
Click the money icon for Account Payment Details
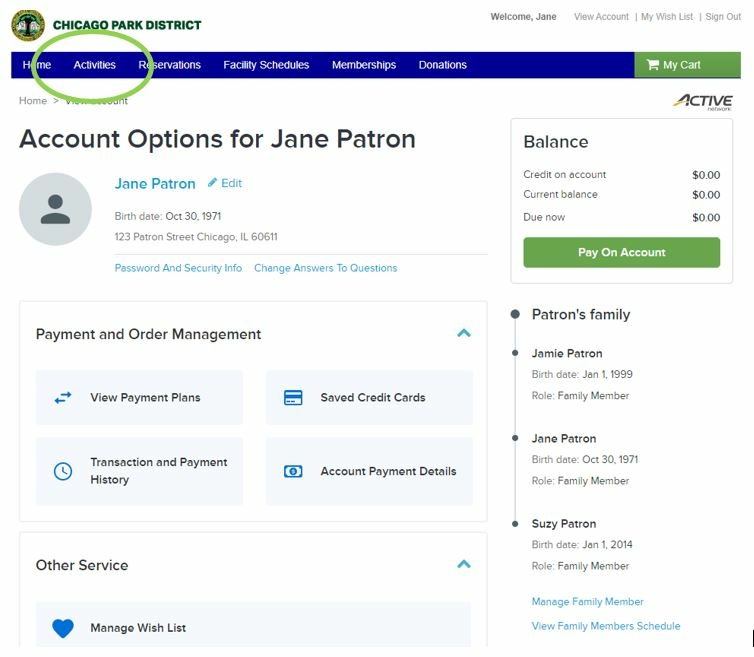coord(293,471)
